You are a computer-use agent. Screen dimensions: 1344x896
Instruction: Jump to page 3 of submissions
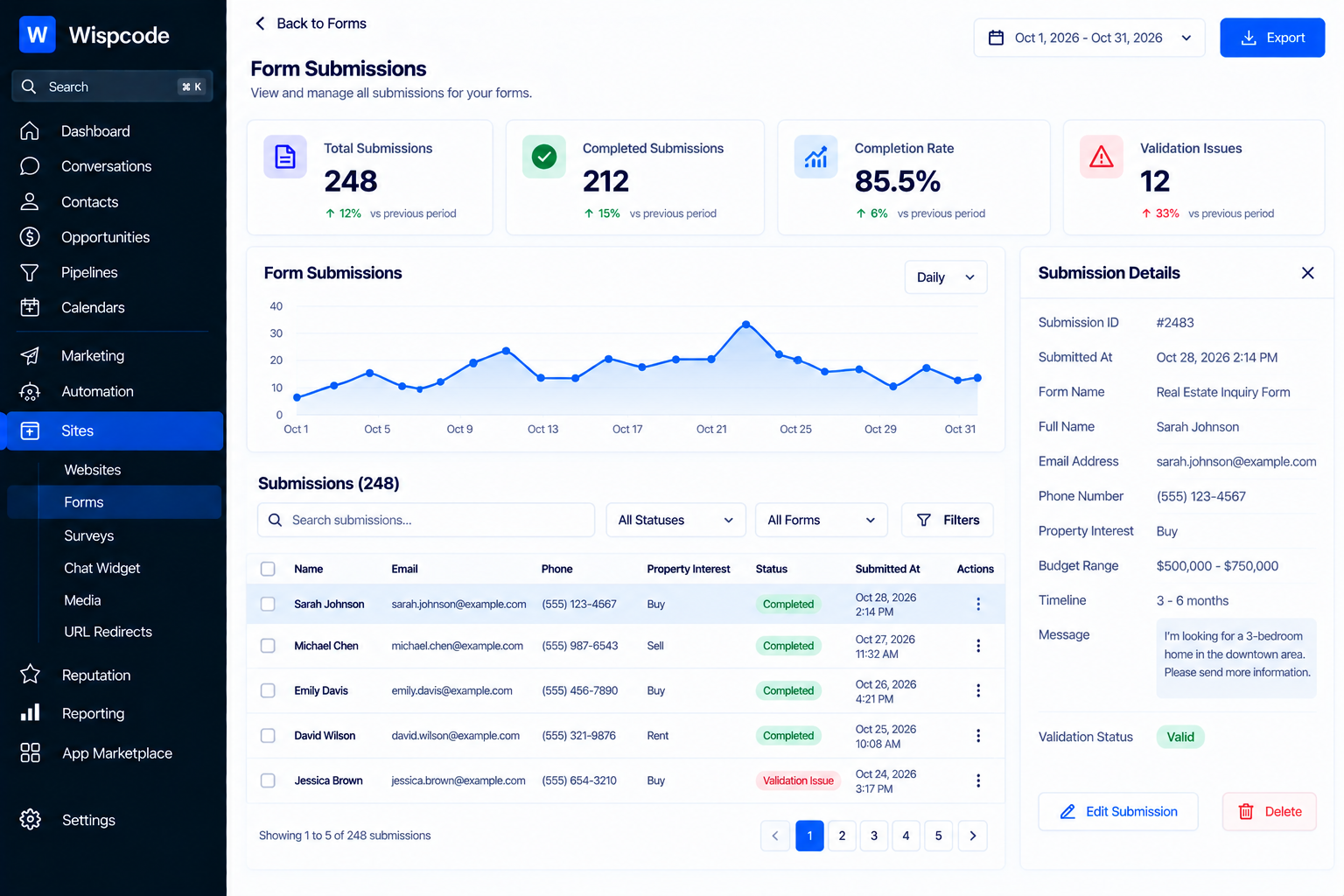(x=874, y=836)
